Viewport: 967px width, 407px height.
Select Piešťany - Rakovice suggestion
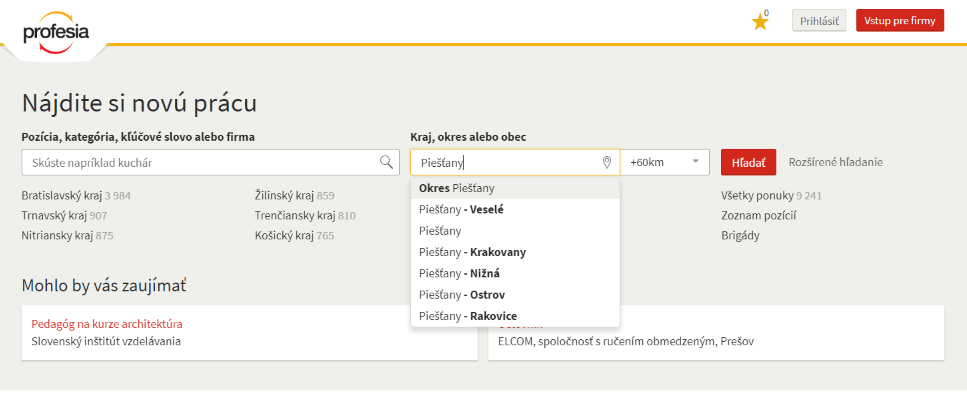point(515,316)
